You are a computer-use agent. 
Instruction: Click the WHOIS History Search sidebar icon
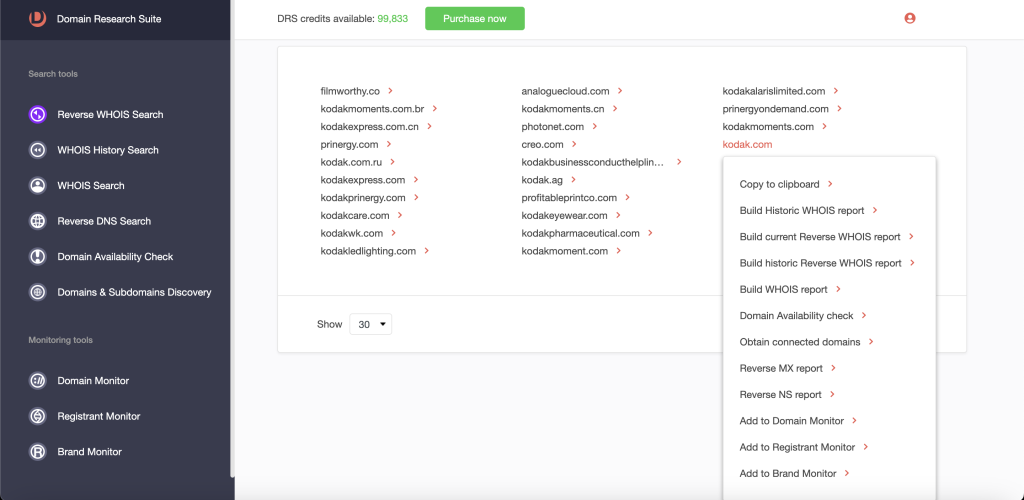(x=38, y=150)
